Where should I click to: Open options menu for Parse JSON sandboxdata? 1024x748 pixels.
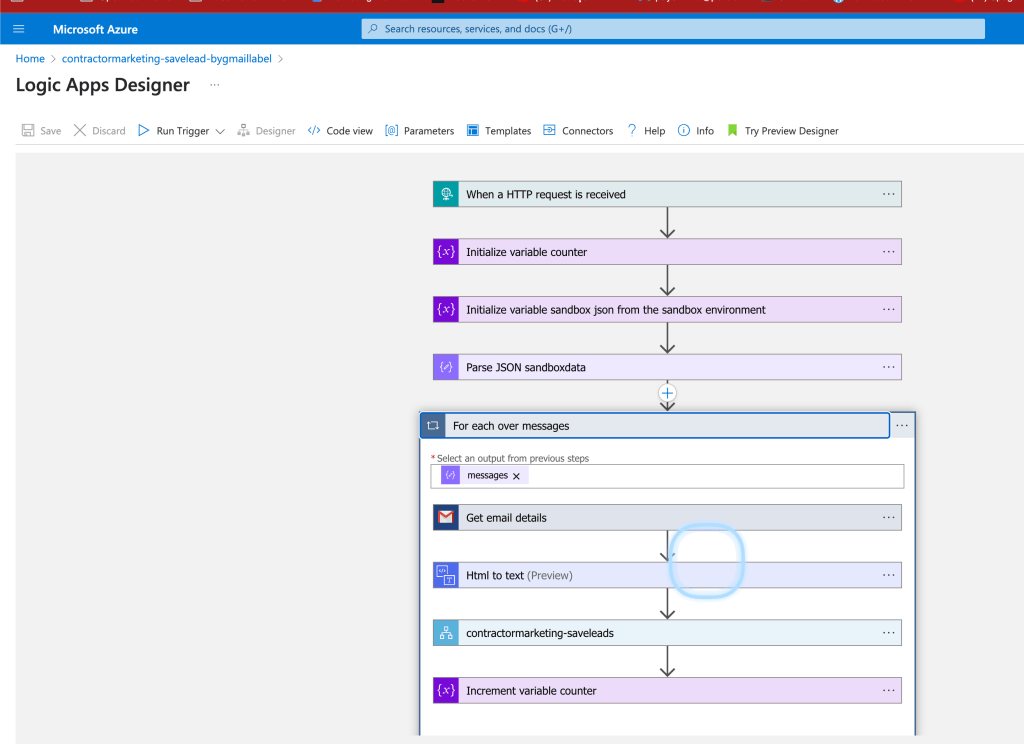point(889,367)
